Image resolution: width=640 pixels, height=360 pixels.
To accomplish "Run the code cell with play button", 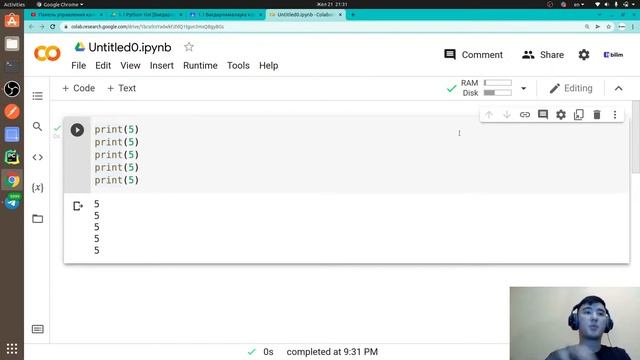I will point(77,130).
